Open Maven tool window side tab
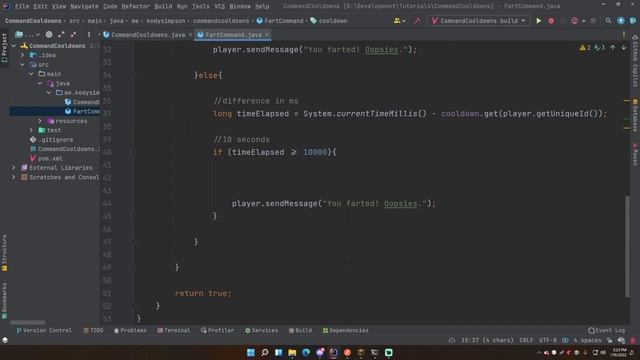This screenshot has width=640, height=360. pyautogui.click(x=635, y=154)
